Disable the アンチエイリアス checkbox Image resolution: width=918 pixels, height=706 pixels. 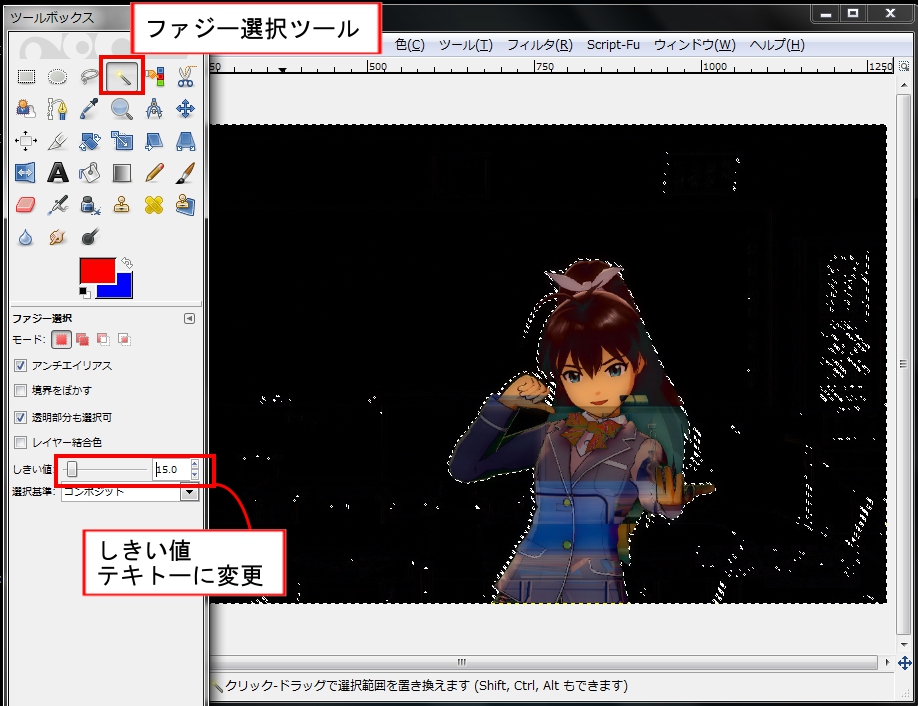21,366
